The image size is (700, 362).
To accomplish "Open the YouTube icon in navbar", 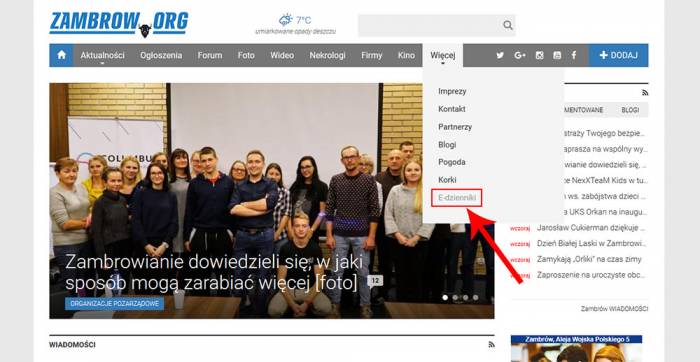I will click(x=557, y=55).
